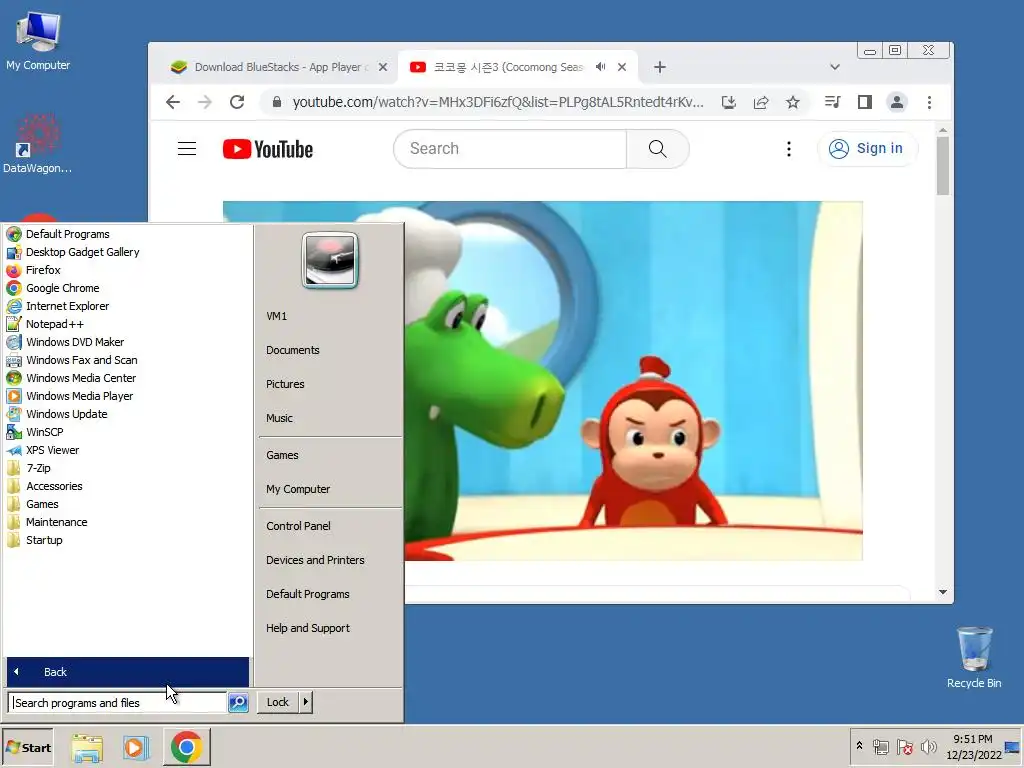The height and width of the screenshot is (768, 1024).
Task: Open Default Programs in the programs list
Action: (x=67, y=234)
